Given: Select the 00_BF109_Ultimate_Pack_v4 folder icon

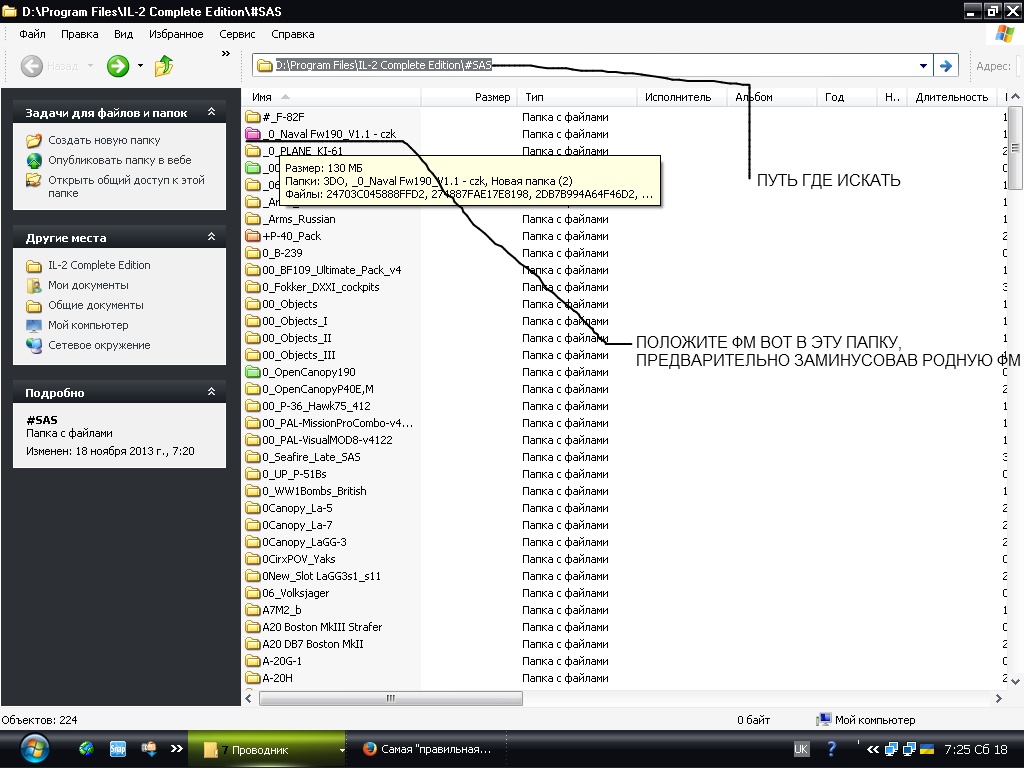Looking at the screenshot, I should 253,270.
